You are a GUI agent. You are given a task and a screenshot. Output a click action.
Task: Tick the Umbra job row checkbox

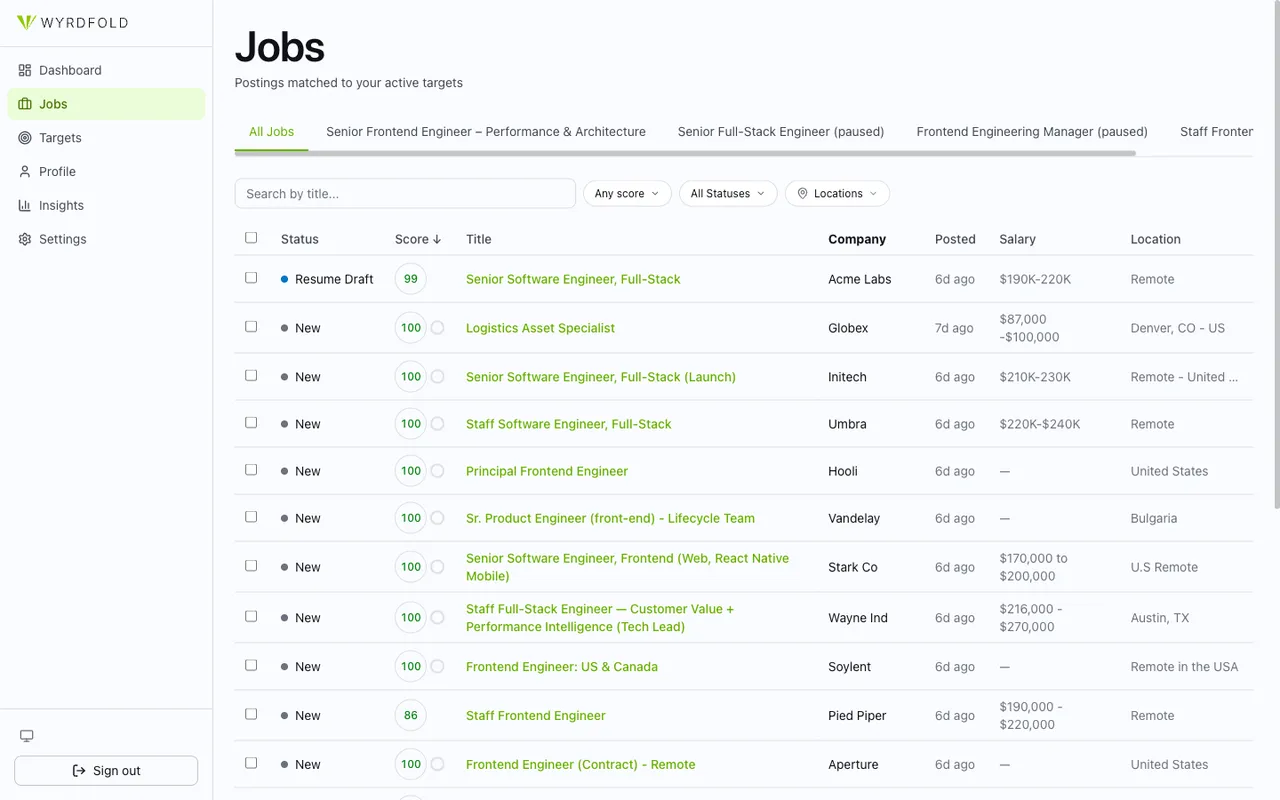click(x=251, y=423)
